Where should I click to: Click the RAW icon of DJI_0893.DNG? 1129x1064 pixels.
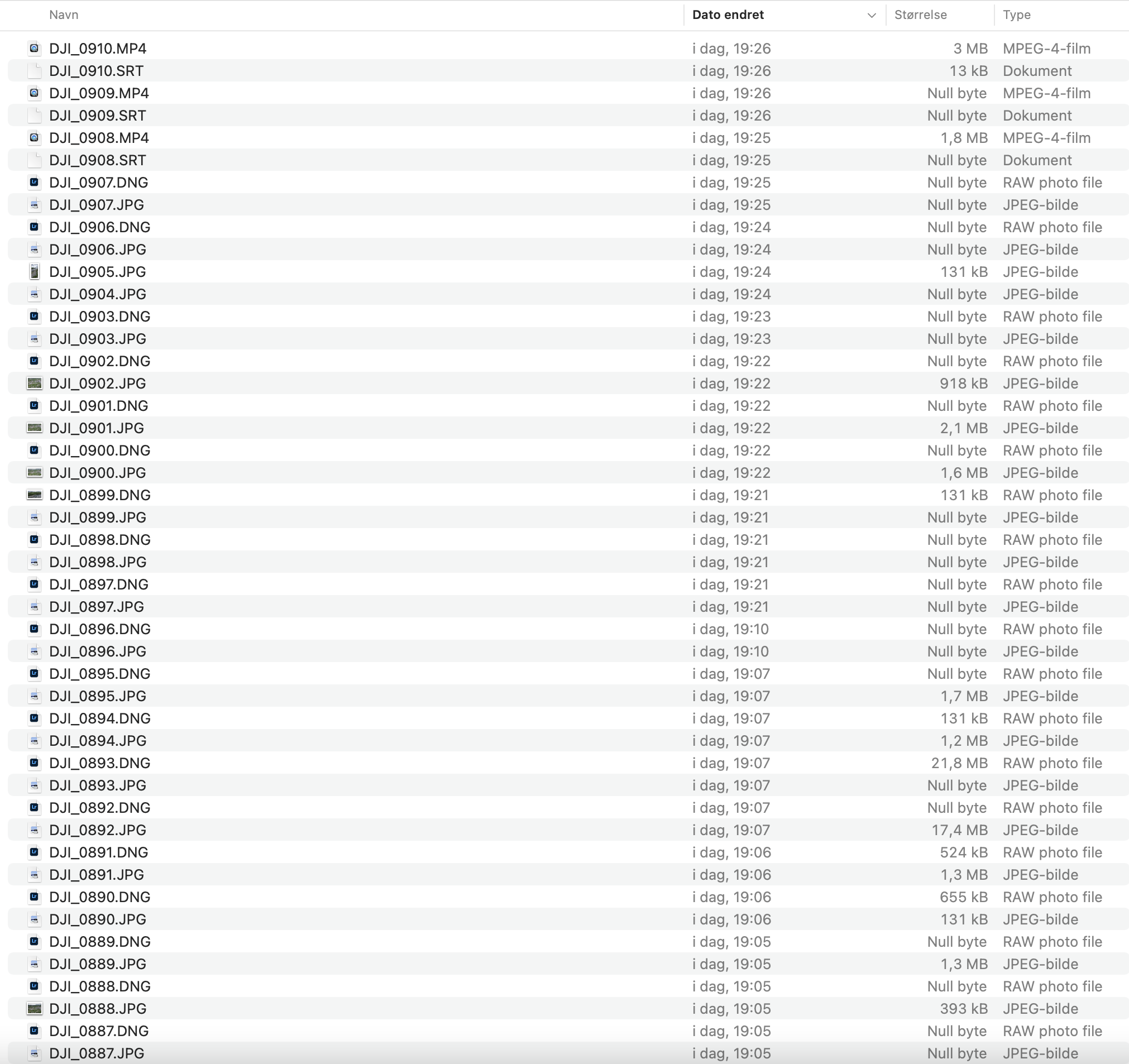coord(35,763)
